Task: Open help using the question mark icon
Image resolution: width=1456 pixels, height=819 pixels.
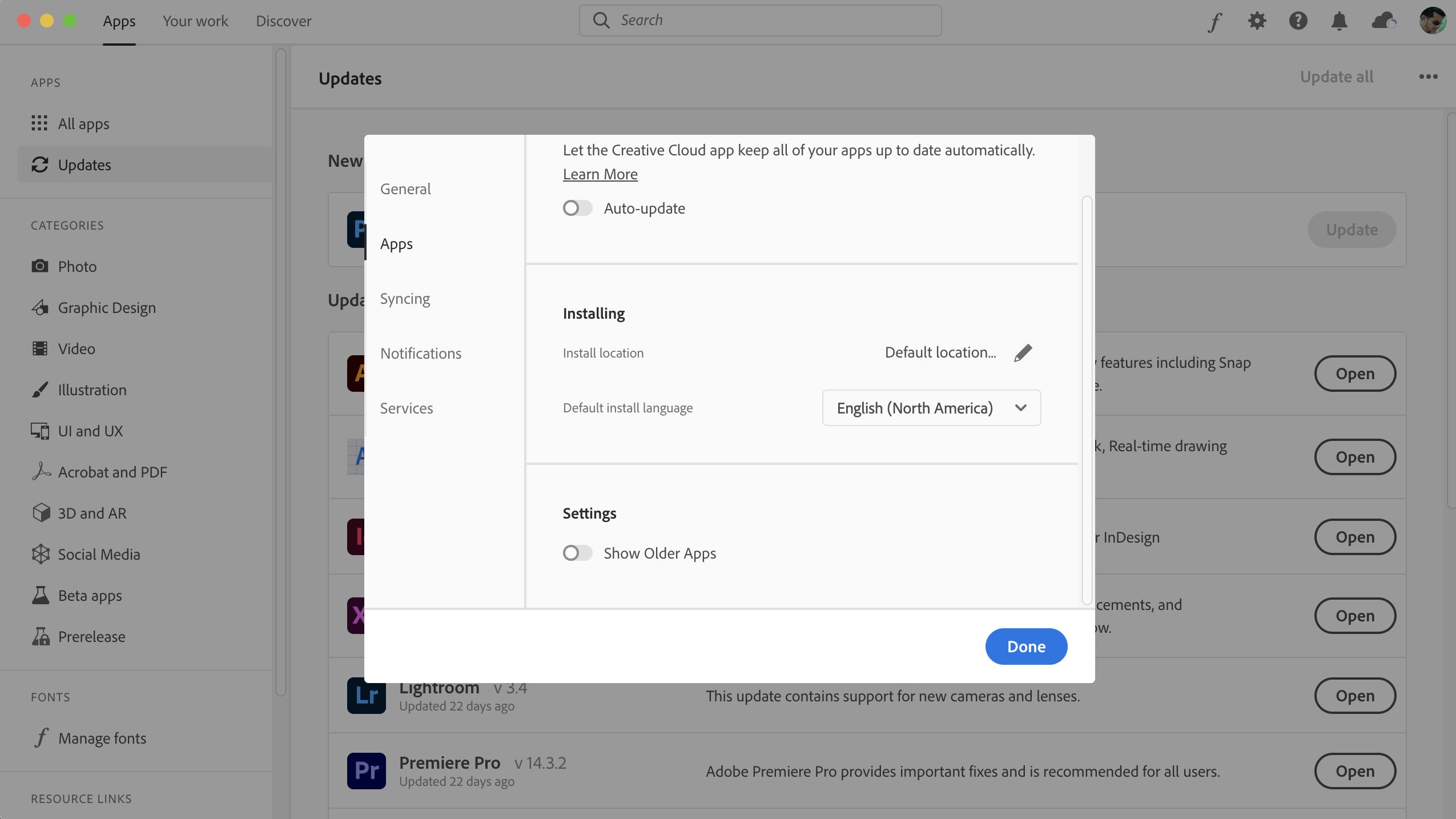Action: pos(1298,21)
